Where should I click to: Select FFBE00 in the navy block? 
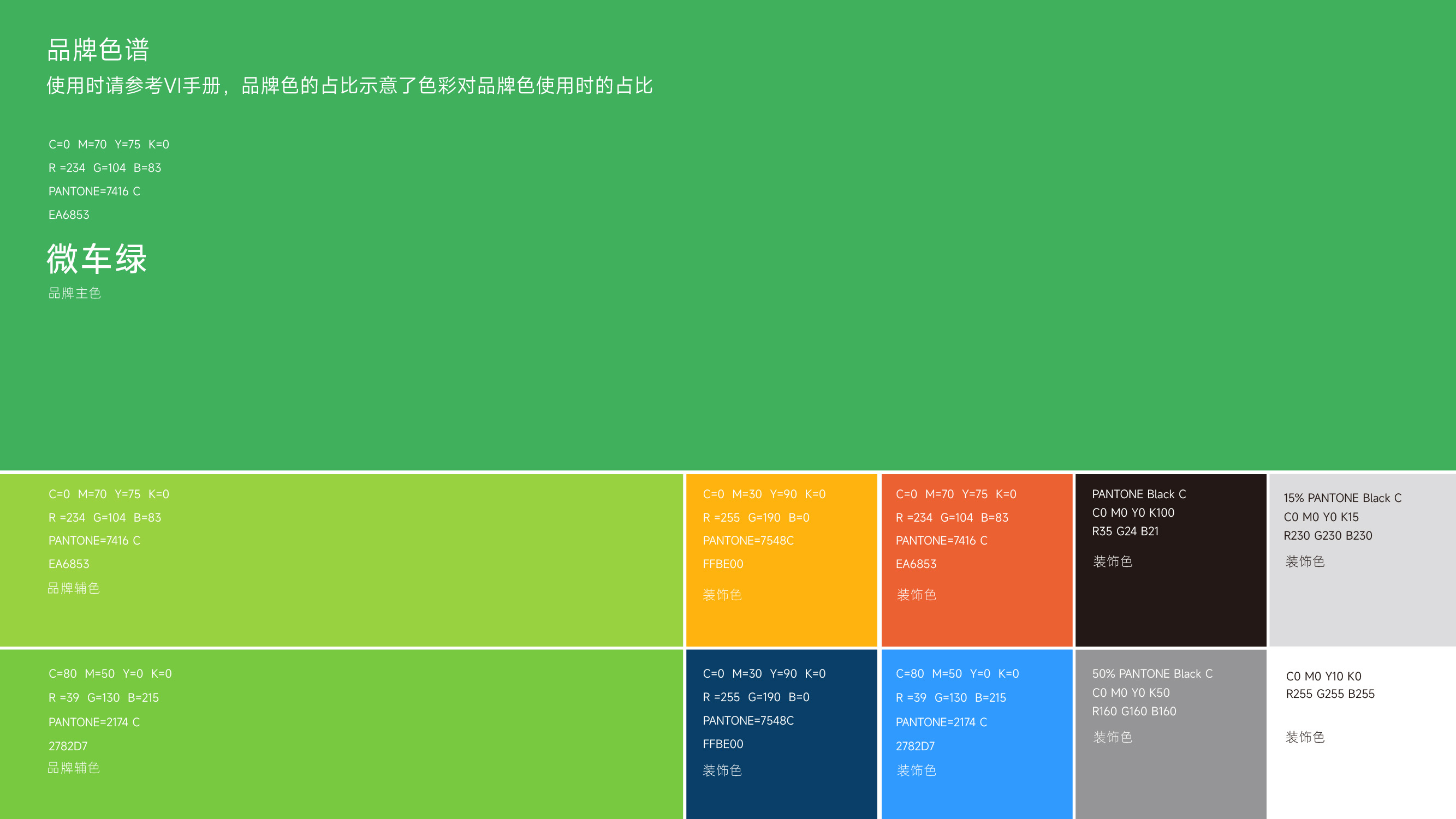(x=723, y=744)
